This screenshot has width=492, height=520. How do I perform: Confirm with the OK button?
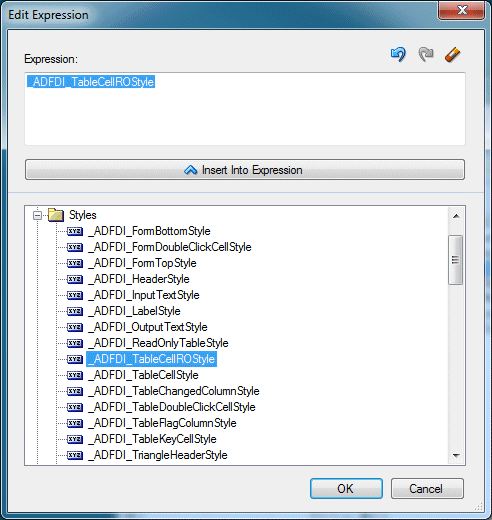(x=346, y=489)
